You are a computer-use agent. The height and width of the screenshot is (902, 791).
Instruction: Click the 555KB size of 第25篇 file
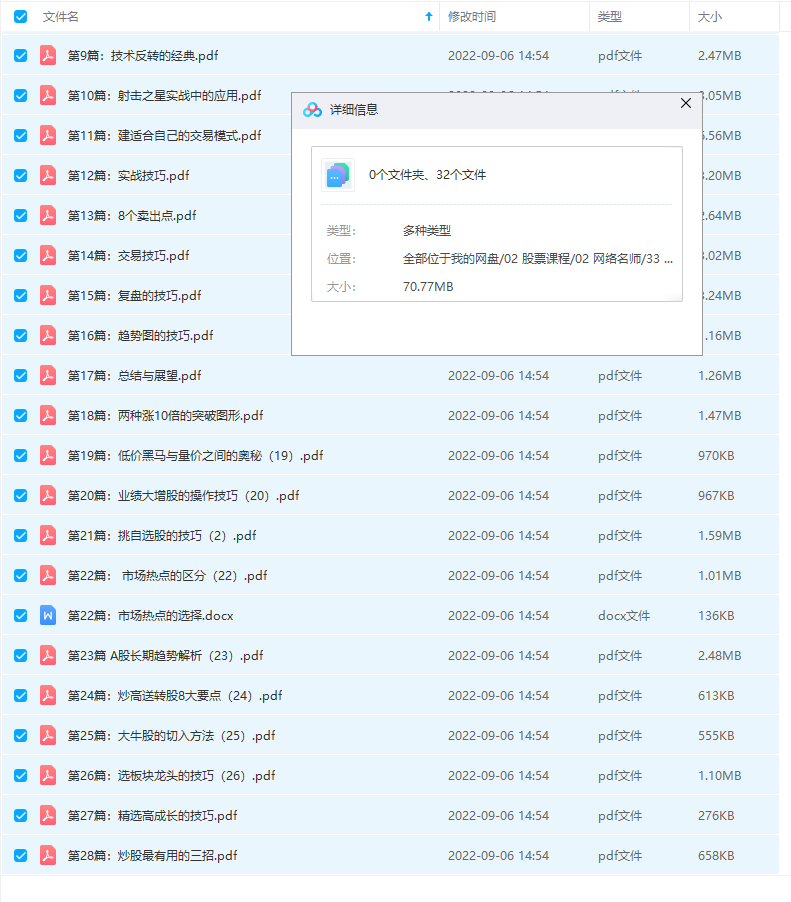pos(716,736)
